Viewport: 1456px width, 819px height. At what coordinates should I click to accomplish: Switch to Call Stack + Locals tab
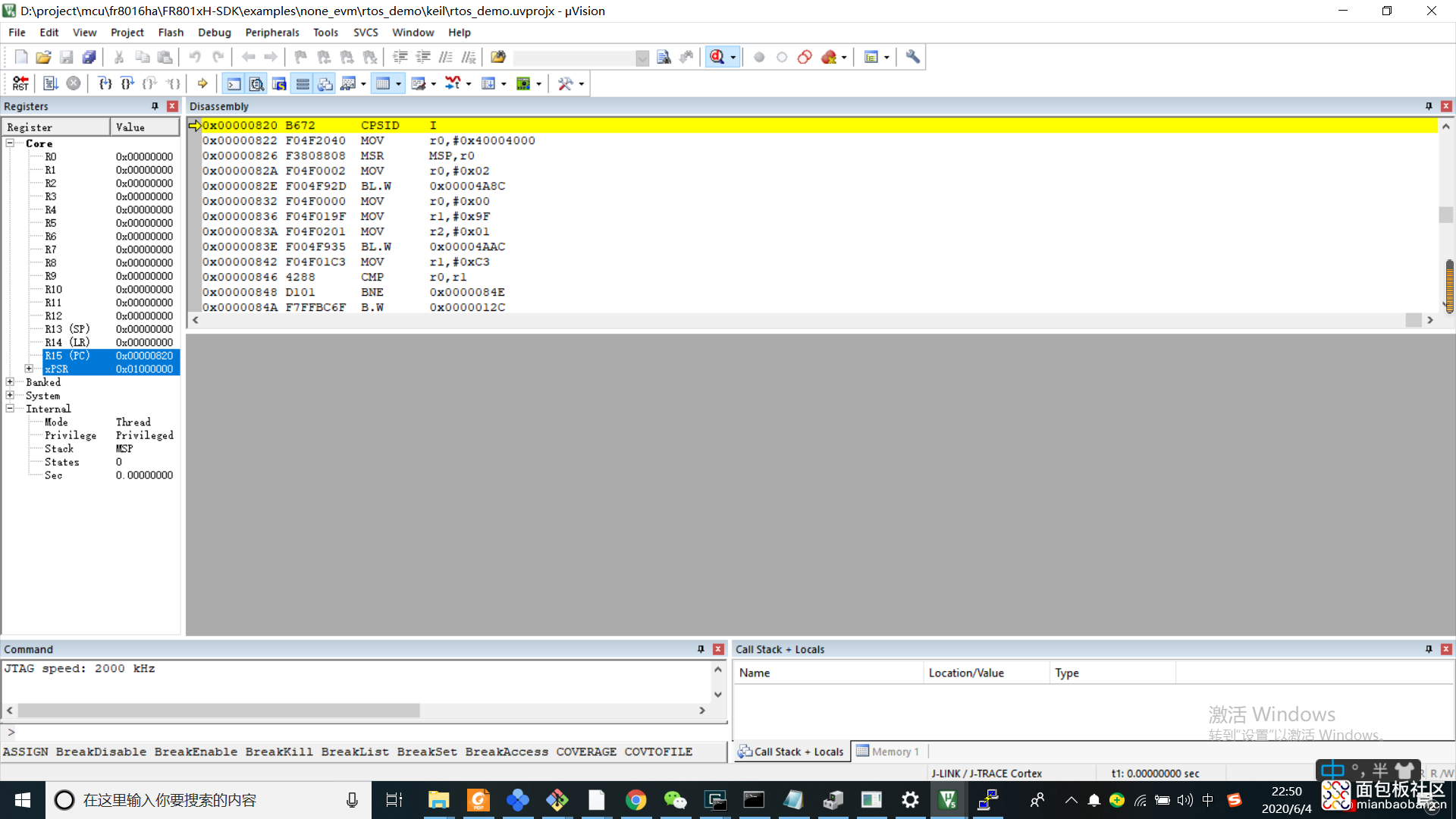[x=791, y=752]
